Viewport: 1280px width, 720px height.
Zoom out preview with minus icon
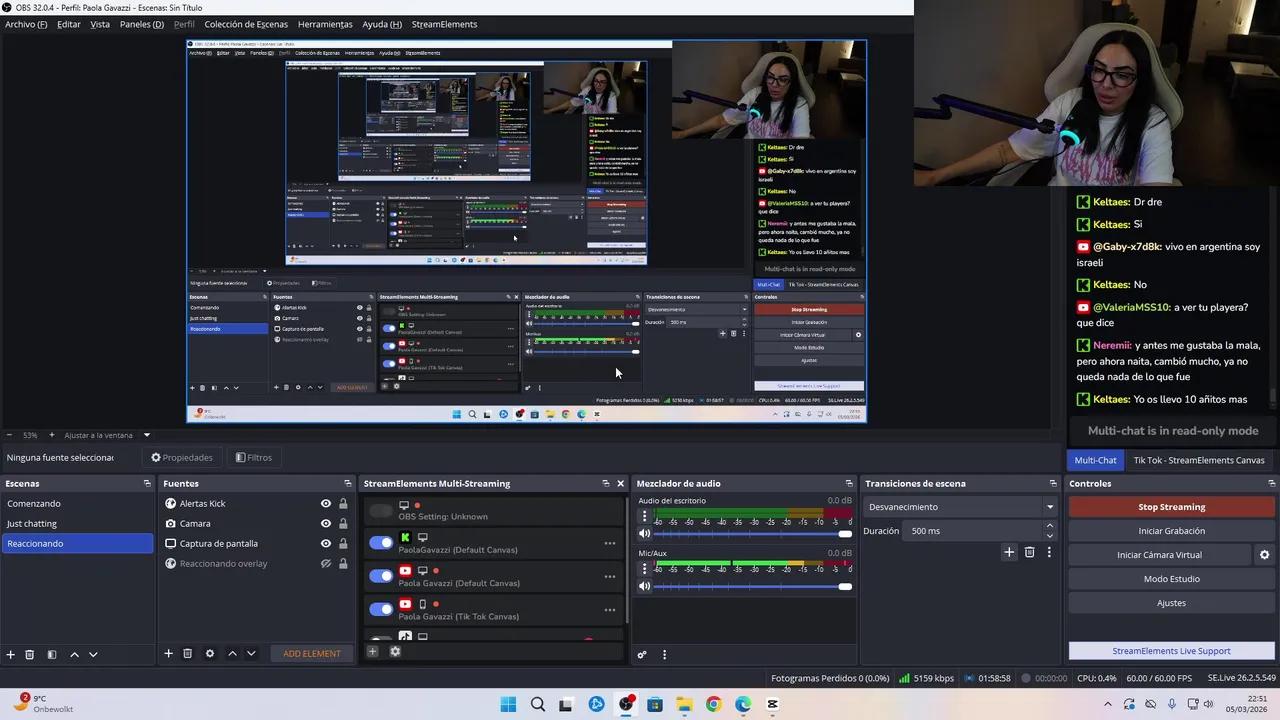point(10,435)
